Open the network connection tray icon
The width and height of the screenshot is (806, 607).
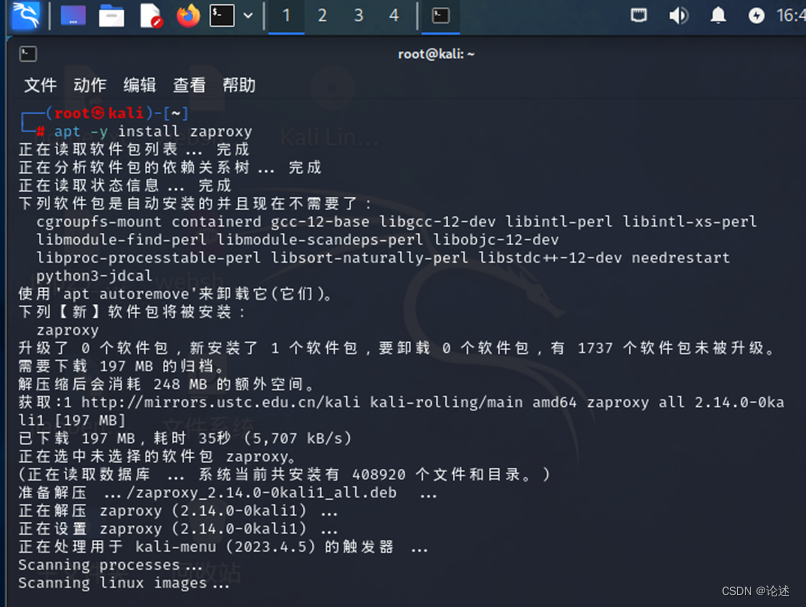click(638, 16)
